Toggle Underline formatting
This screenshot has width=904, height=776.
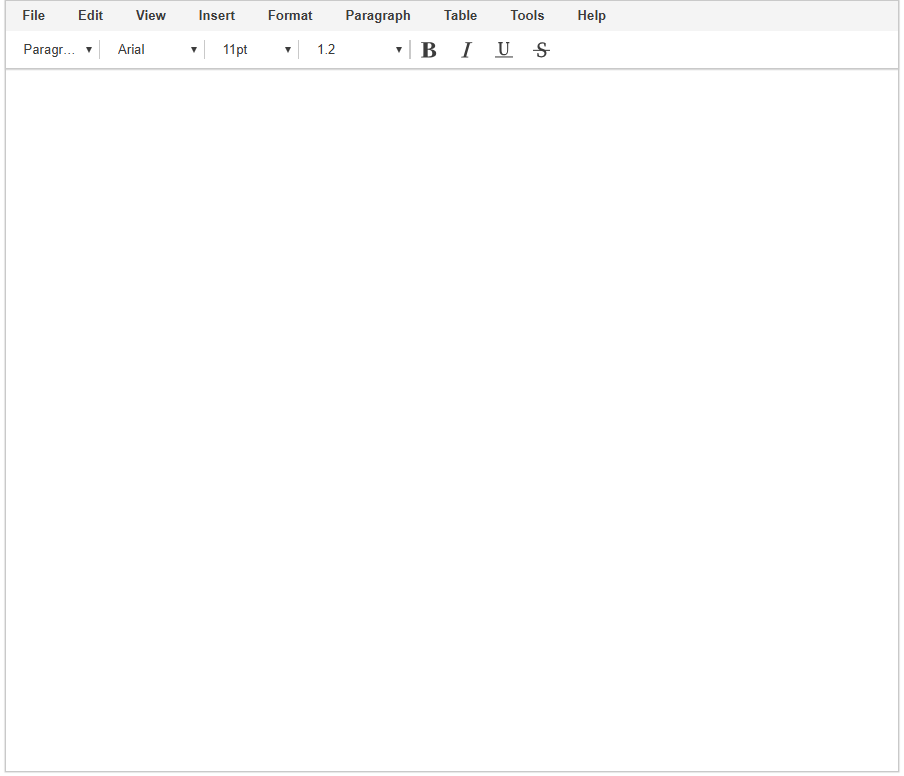(x=503, y=50)
